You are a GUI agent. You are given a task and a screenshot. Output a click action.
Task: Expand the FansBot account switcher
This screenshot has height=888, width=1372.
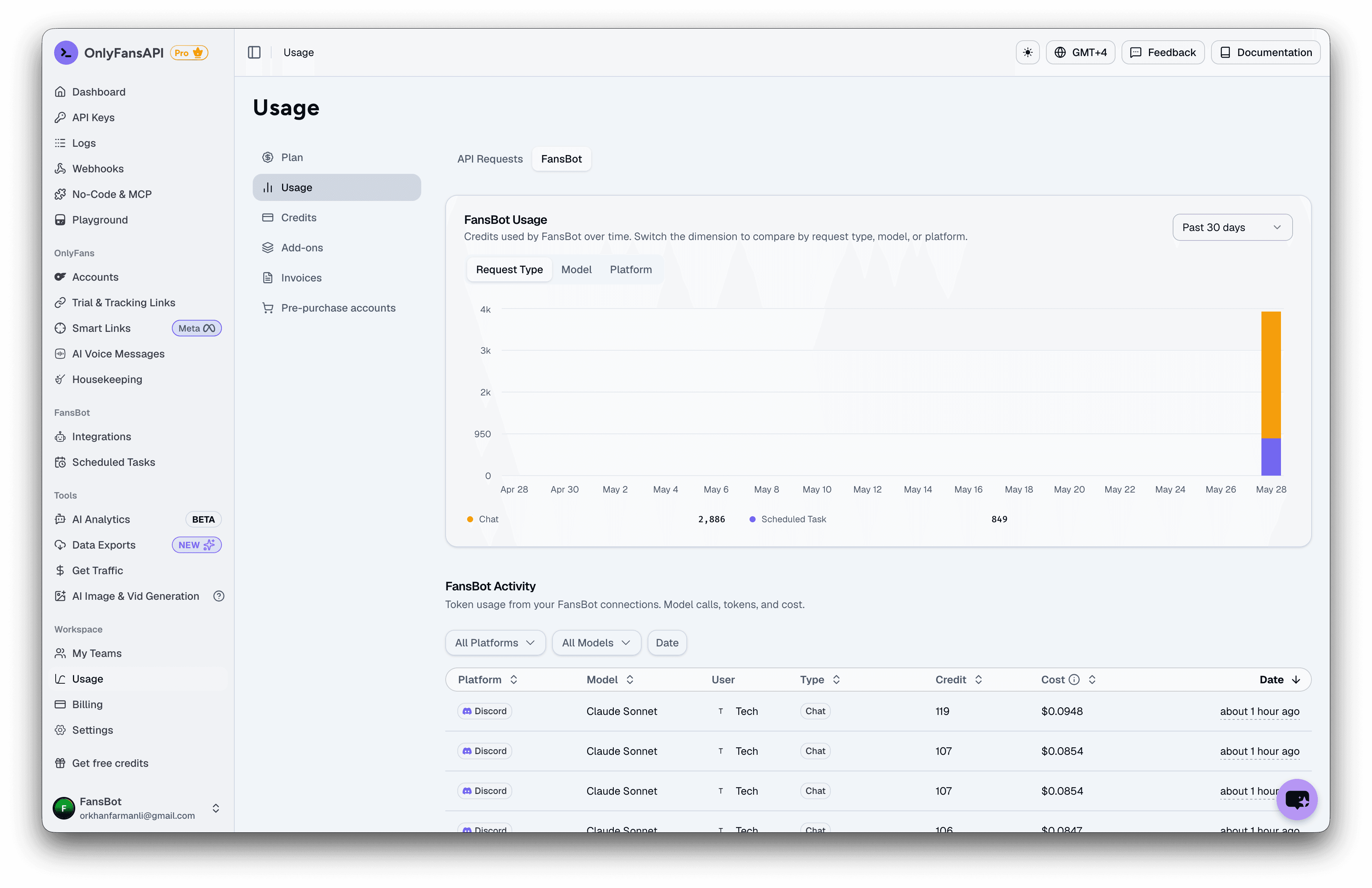pyautogui.click(x=216, y=808)
